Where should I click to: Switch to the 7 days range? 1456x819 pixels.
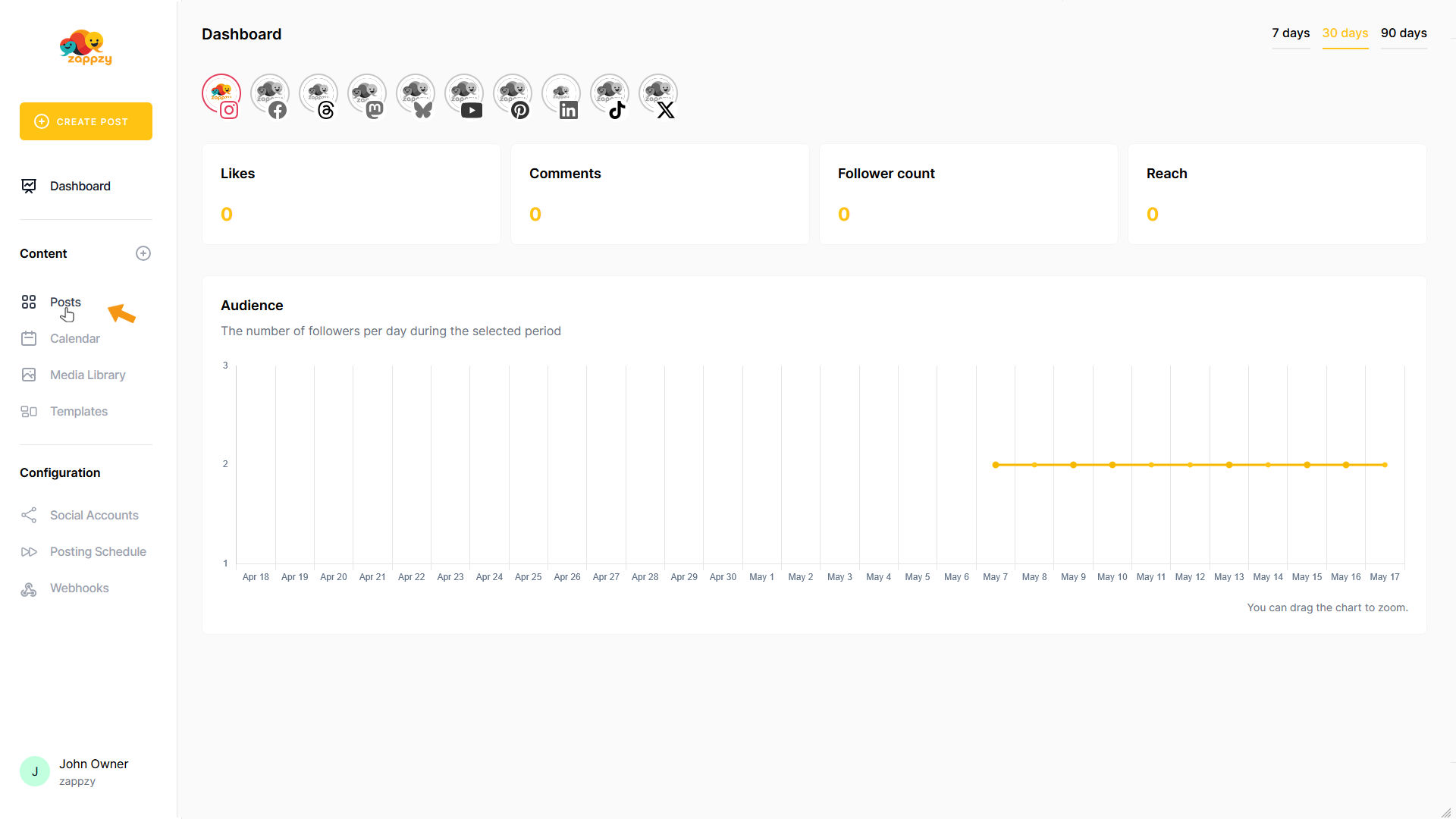click(x=1291, y=33)
